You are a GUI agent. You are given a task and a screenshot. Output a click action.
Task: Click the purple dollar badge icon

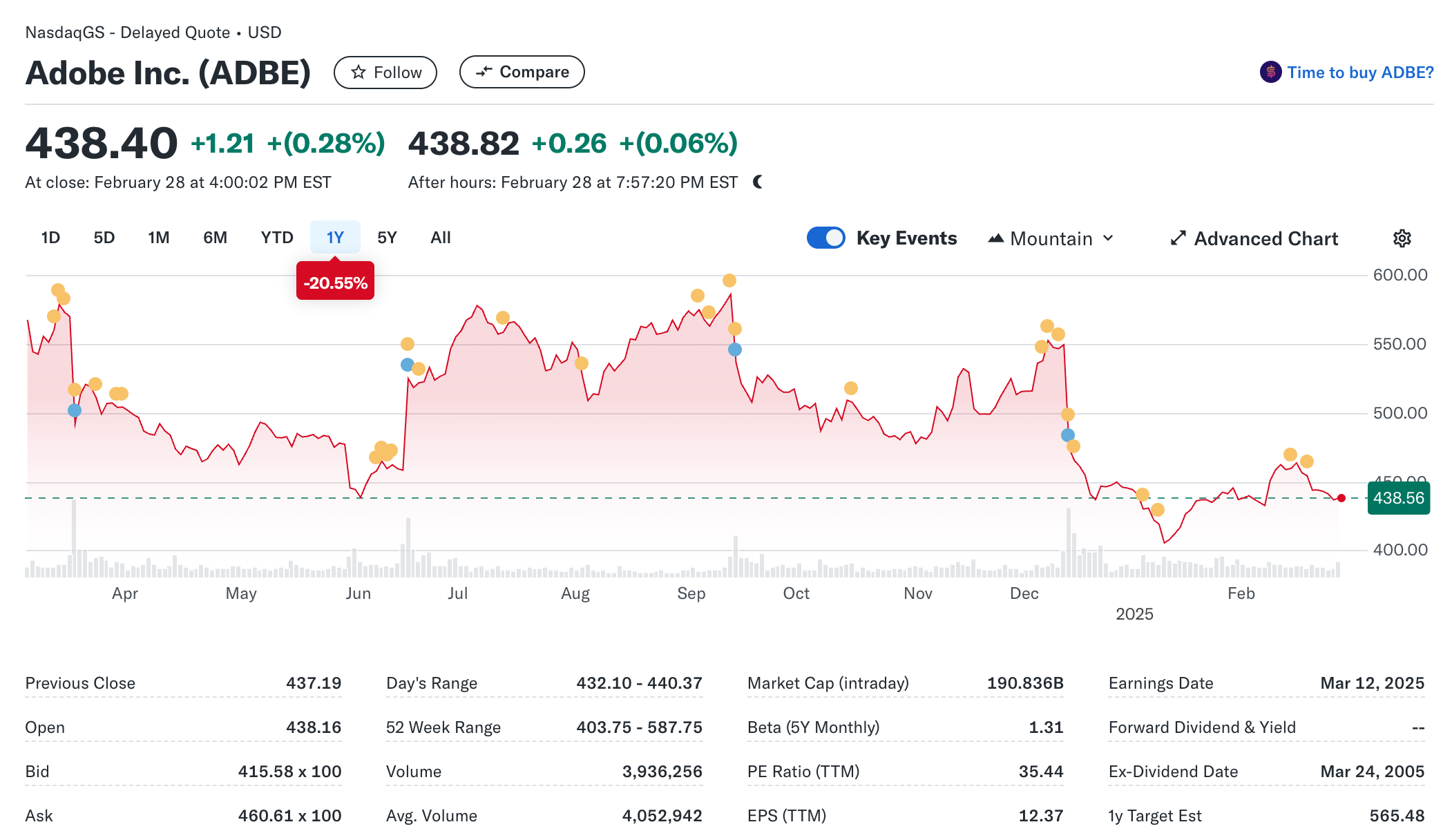click(1270, 72)
